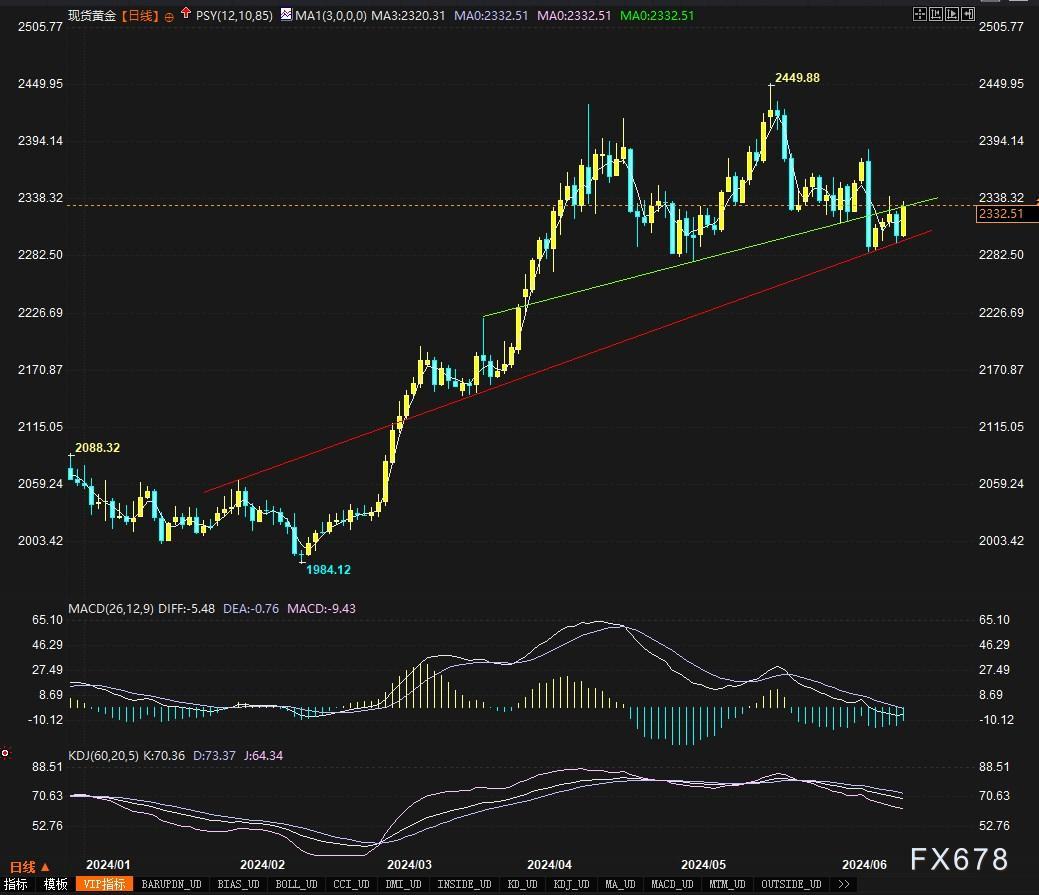This screenshot has width=1039, height=895.
Task: Select the BOLL_UD indicator tab
Action: point(294,884)
